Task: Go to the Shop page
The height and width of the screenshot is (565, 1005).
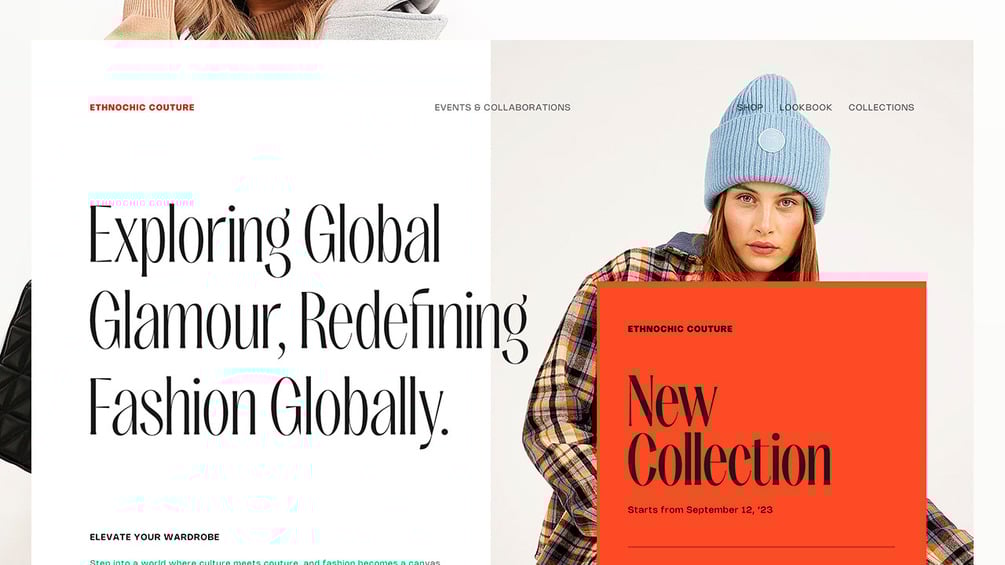Action: point(750,108)
